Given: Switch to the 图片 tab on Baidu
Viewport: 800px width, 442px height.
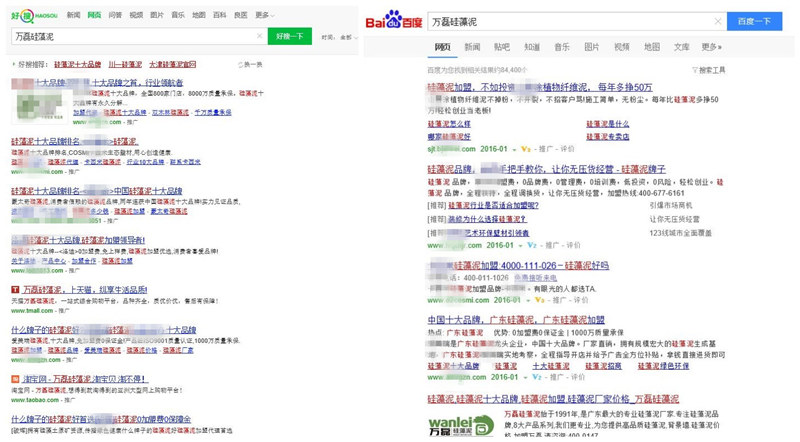Looking at the screenshot, I should [x=592, y=47].
